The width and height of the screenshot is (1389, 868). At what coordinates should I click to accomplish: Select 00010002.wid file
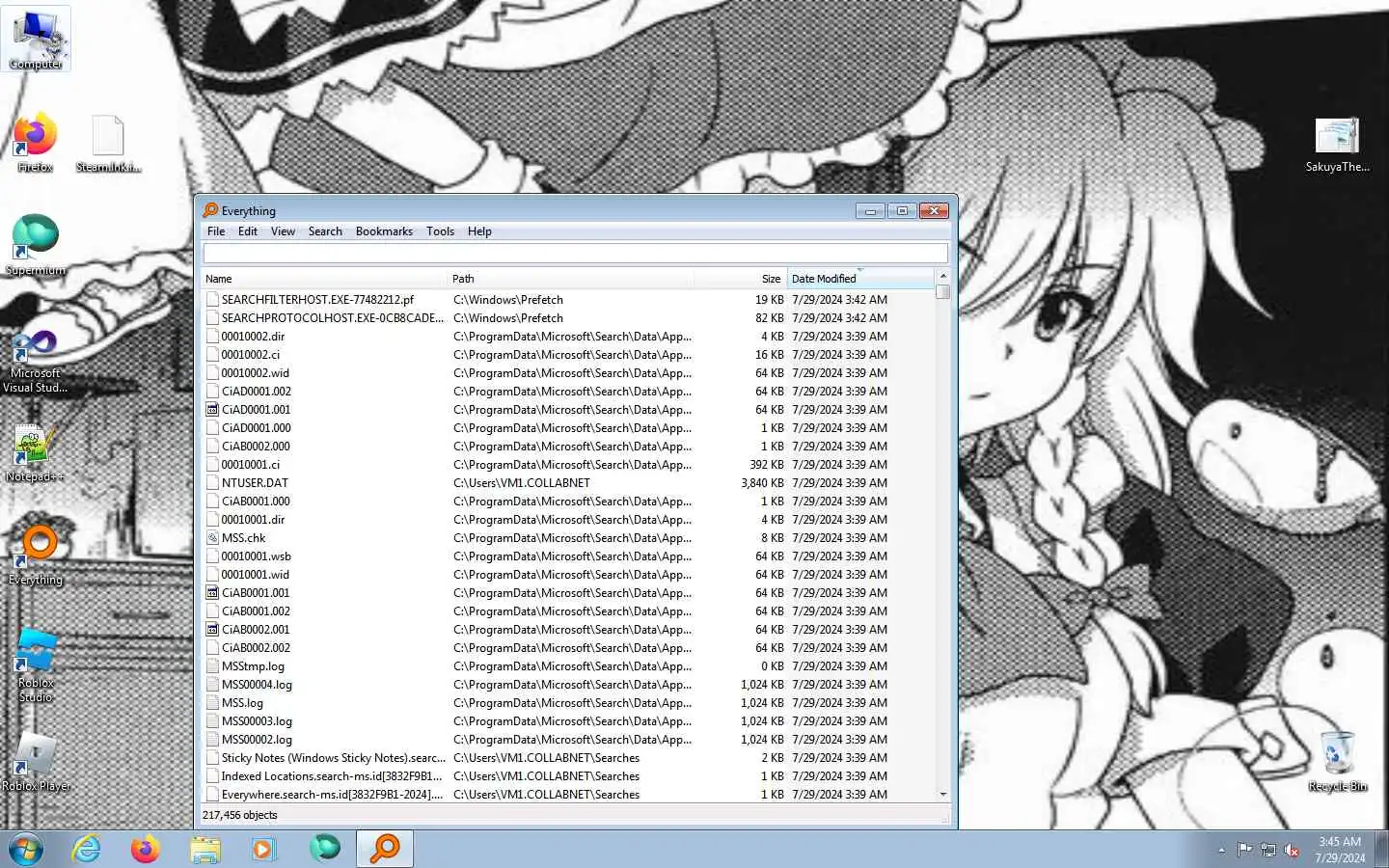[255, 373]
